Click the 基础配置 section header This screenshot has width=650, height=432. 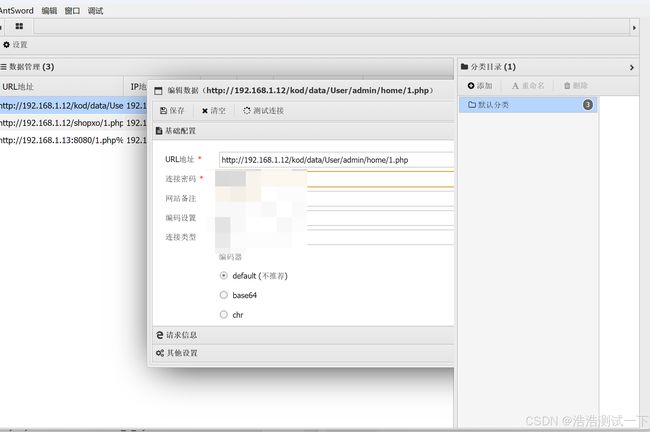[303, 131]
